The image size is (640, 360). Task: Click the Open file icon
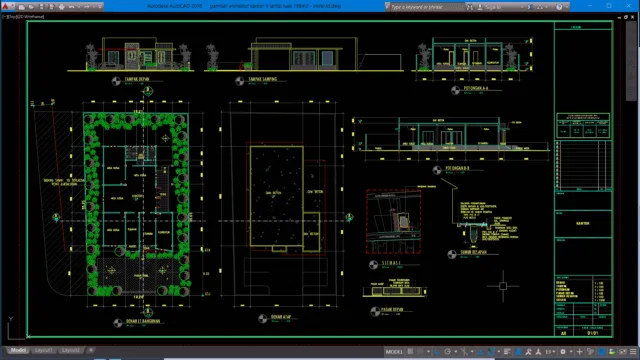click(x=31, y=7)
